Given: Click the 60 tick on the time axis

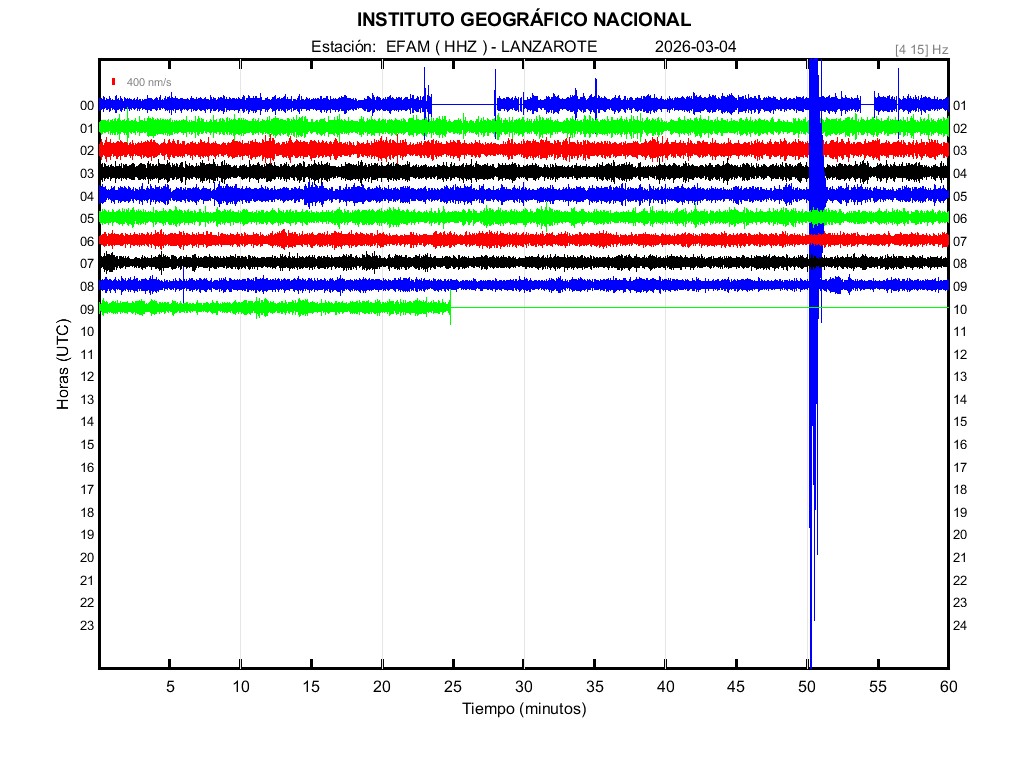Looking at the screenshot, I should (x=947, y=687).
